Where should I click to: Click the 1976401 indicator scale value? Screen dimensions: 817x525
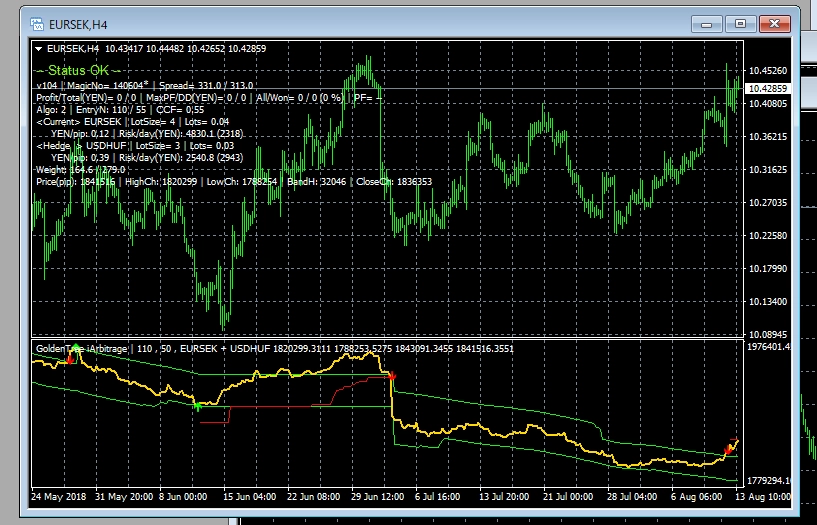tap(768, 346)
